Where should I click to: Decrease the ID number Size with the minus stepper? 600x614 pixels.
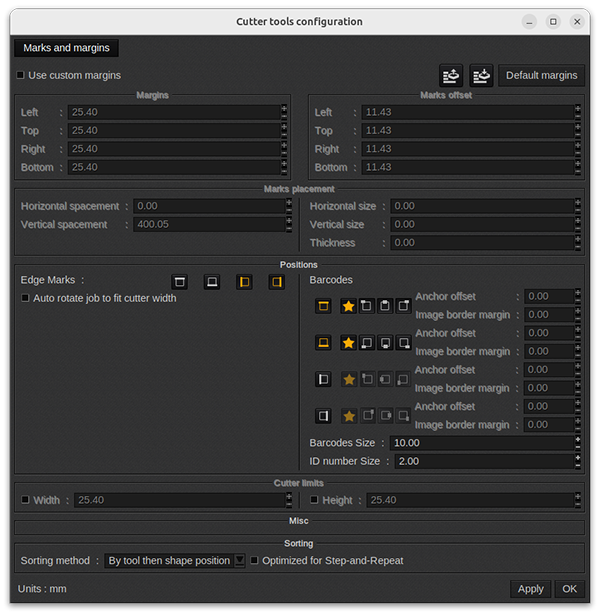[x=577, y=465]
